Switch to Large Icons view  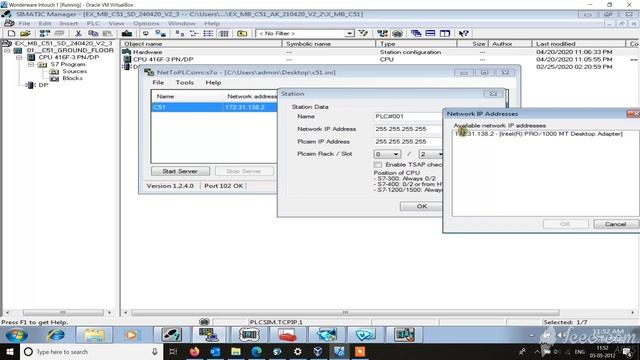pos(180,33)
